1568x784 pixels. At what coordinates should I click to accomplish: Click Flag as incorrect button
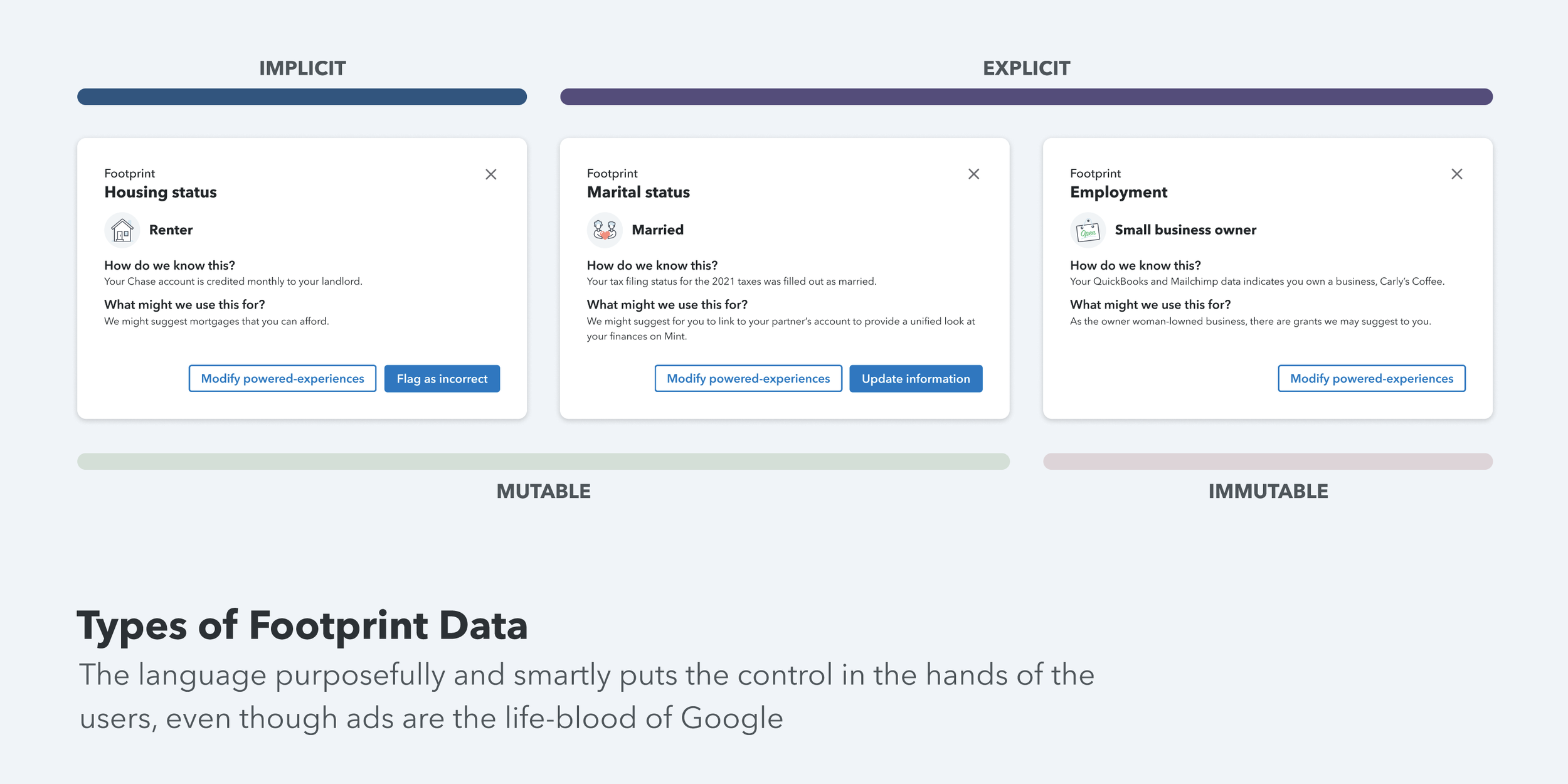pyautogui.click(x=442, y=379)
